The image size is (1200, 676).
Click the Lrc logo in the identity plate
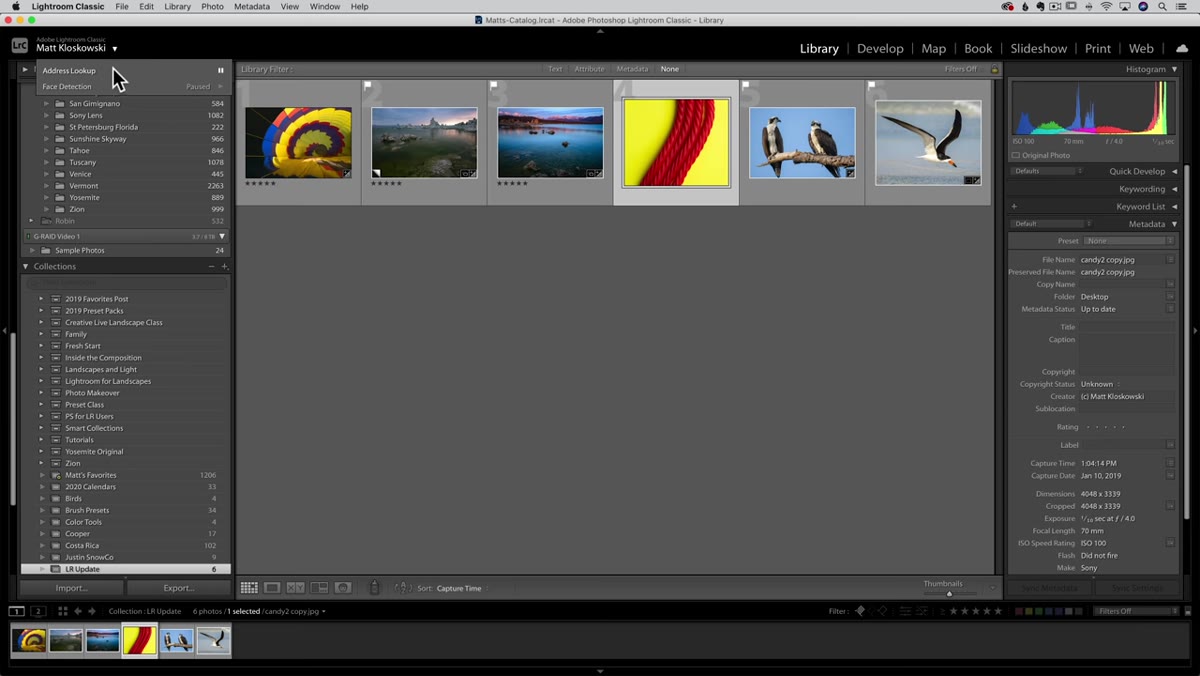click(20, 45)
